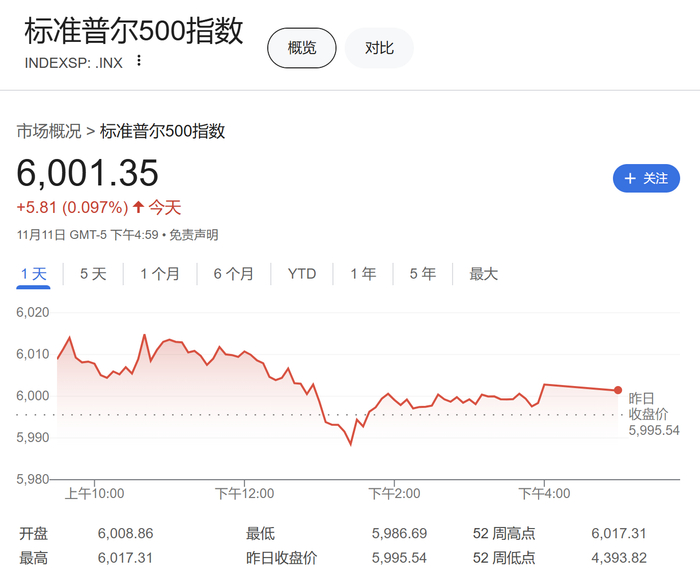This screenshot has width=700, height=572.
Task: Select the 概览 tab
Action: pos(302,48)
